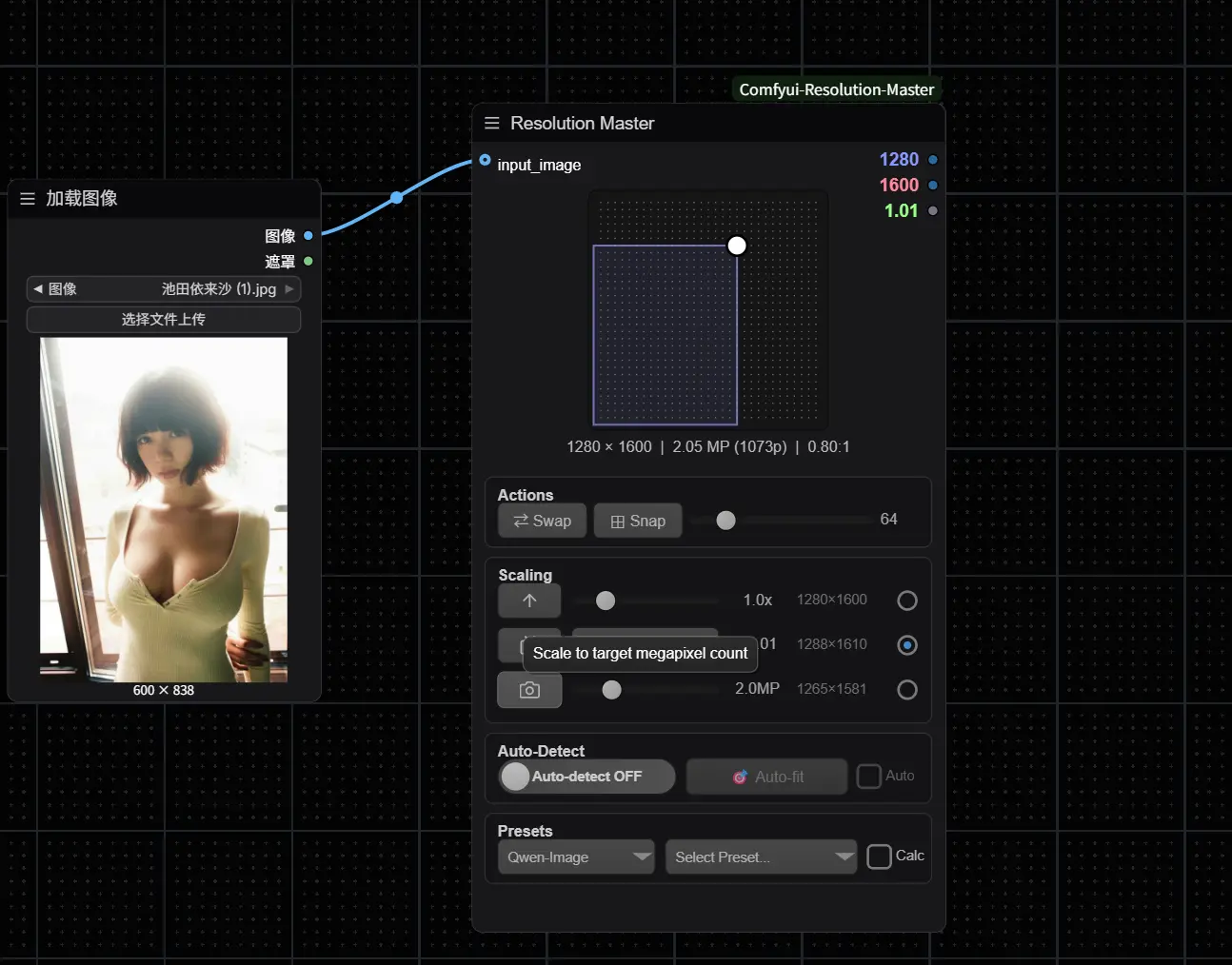This screenshot has width=1232, height=965.
Task: Click the upscale arrow button in Scaling
Action: pyautogui.click(x=529, y=601)
